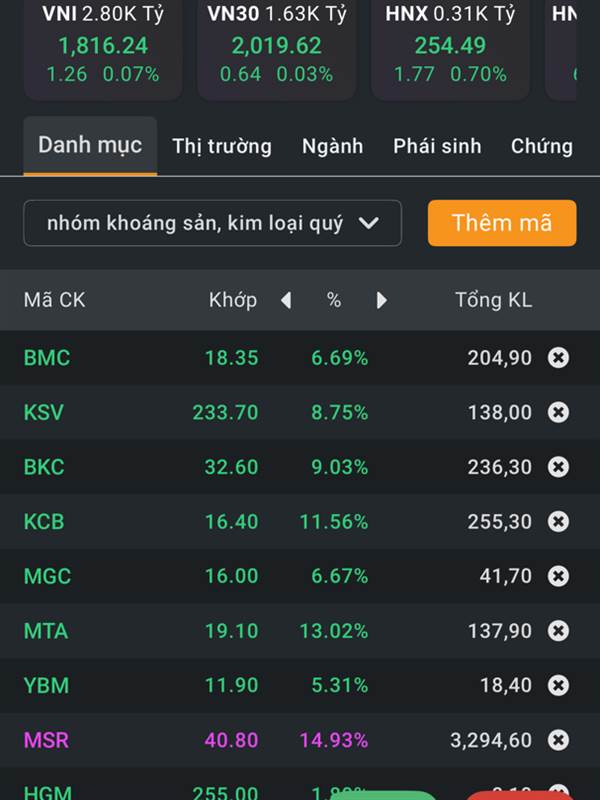Switch column with right arrow
Screen dimensions: 600x800
(381, 300)
